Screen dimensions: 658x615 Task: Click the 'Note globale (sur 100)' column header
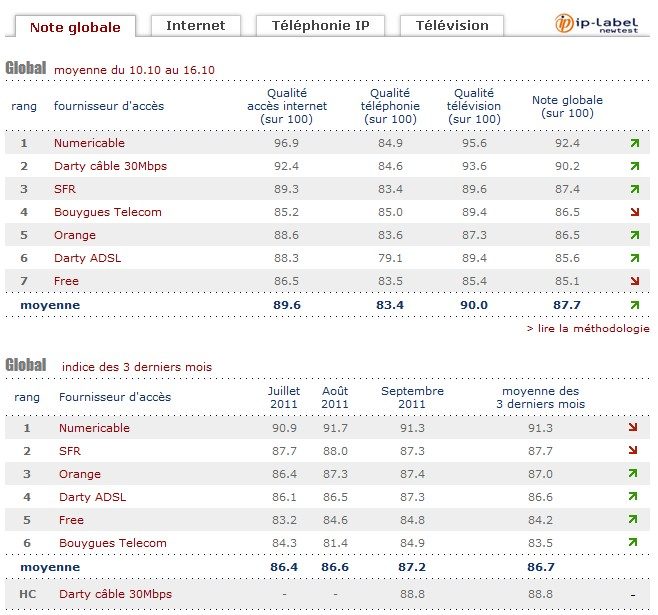click(x=567, y=106)
